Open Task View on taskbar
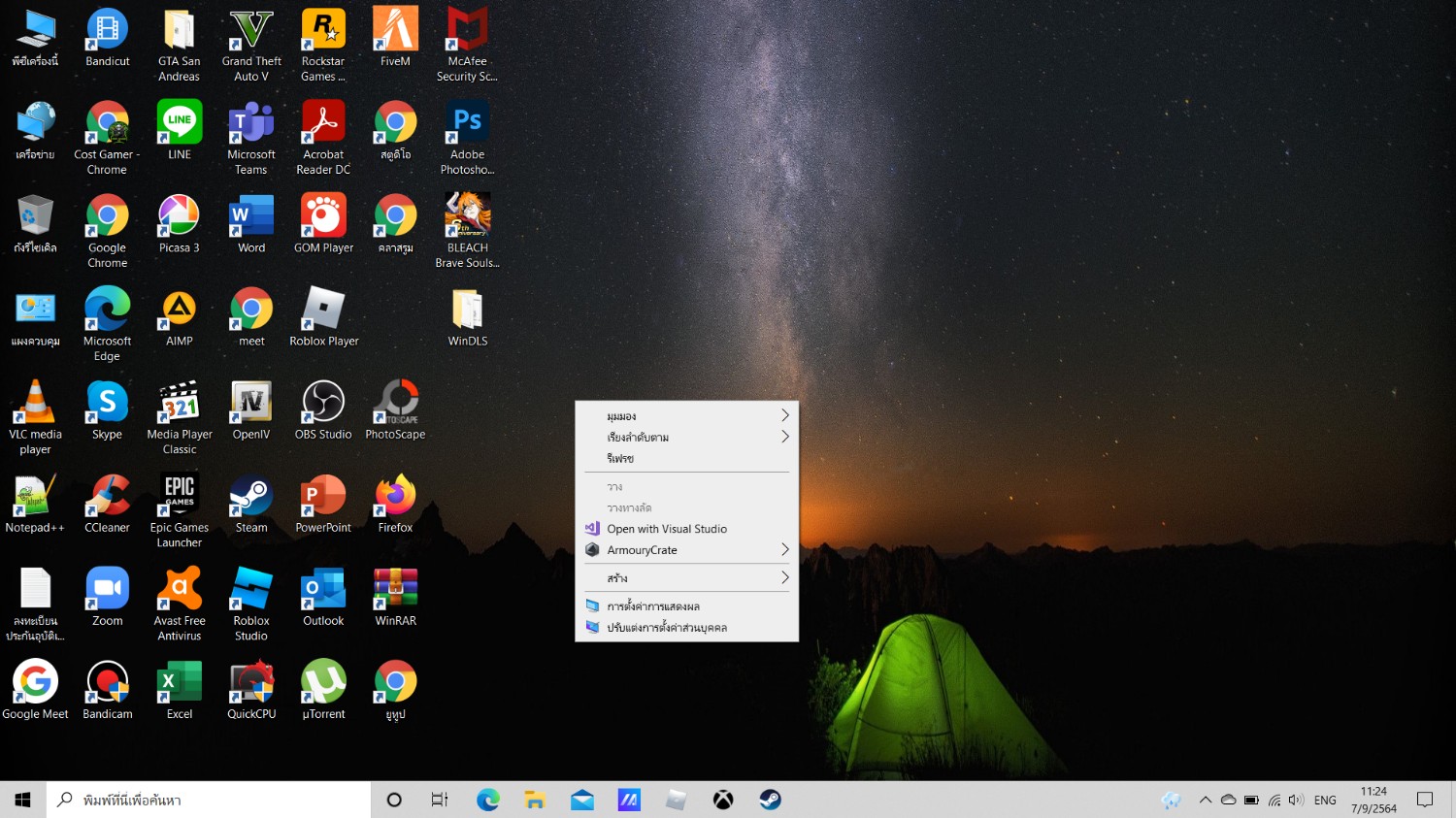The height and width of the screenshot is (818, 1456). point(440,800)
